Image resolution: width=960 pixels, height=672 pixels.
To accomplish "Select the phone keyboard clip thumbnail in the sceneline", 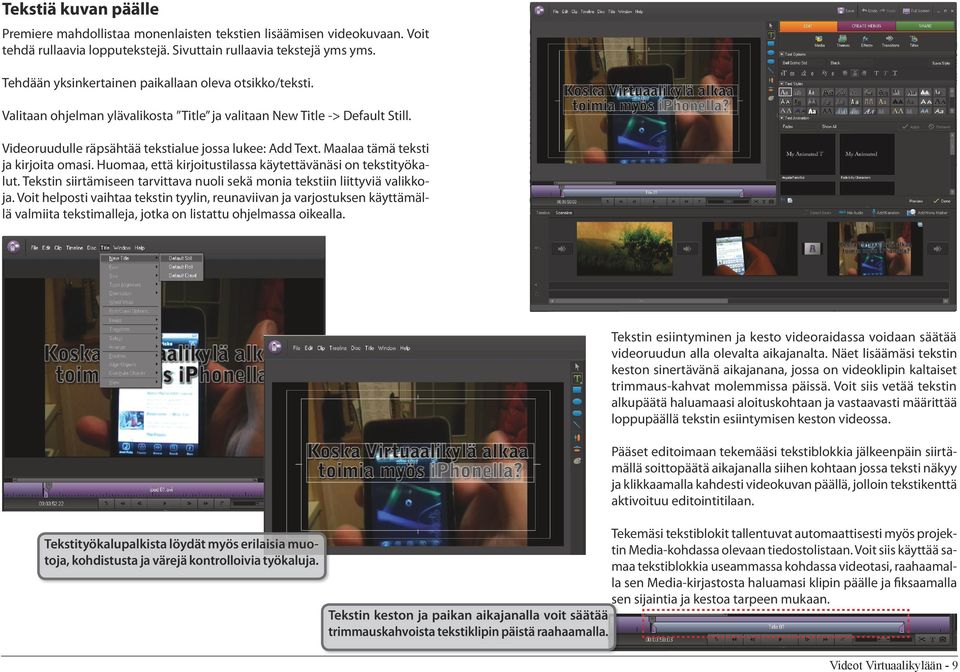I will (750, 248).
